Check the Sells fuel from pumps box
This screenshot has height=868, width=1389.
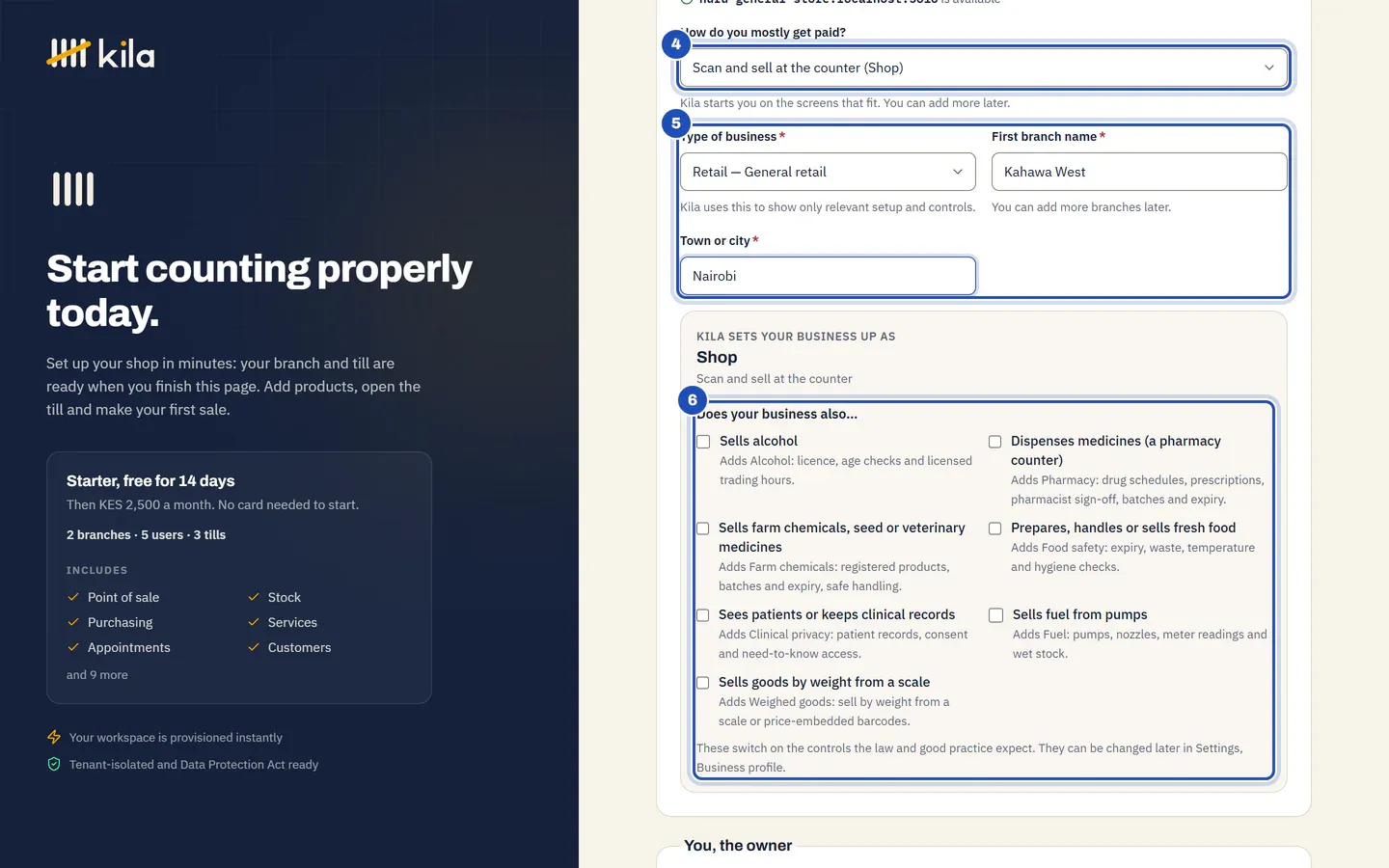(x=995, y=615)
